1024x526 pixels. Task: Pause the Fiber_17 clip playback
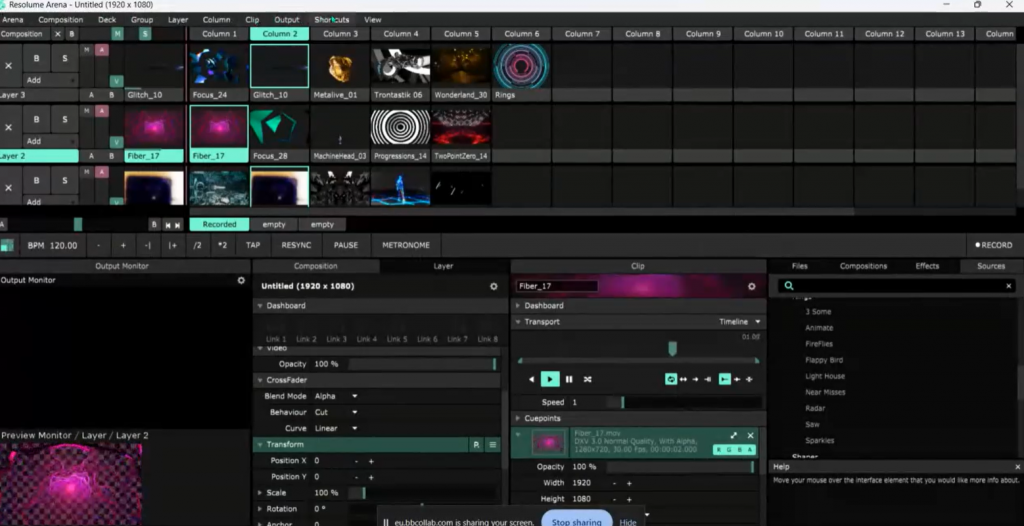click(x=569, y=379)
